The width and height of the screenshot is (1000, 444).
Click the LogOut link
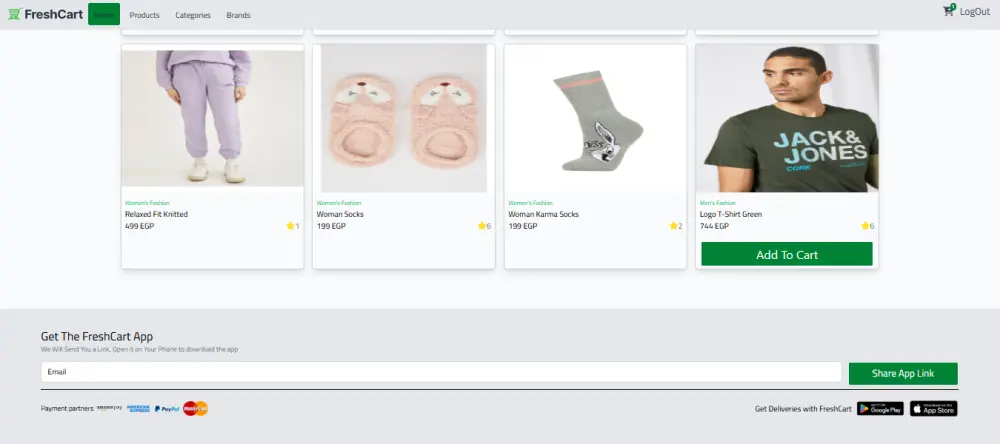(975, 11)
